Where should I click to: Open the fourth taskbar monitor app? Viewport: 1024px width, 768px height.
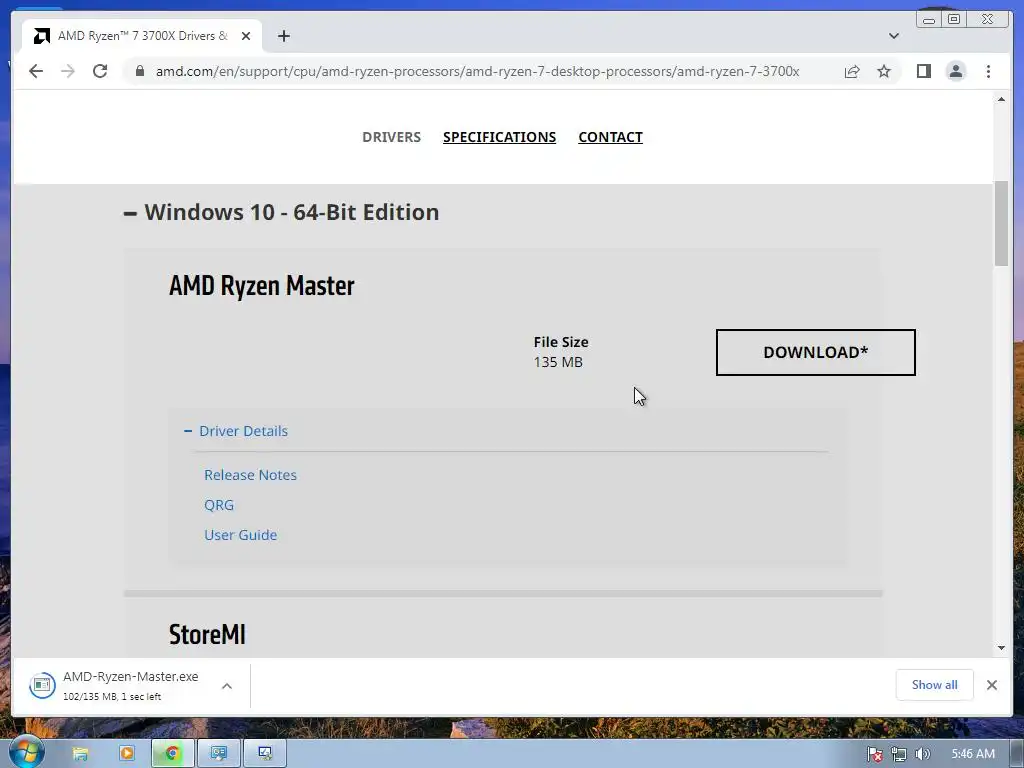pyautogui.click(x=219, y=754)
